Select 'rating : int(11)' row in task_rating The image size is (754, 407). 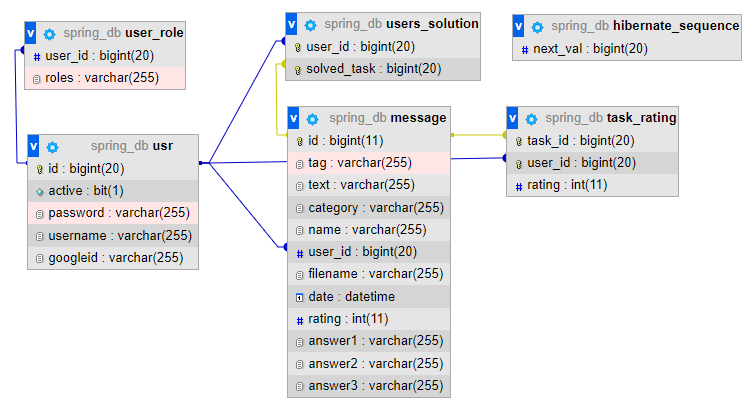[x=592, y=185]
